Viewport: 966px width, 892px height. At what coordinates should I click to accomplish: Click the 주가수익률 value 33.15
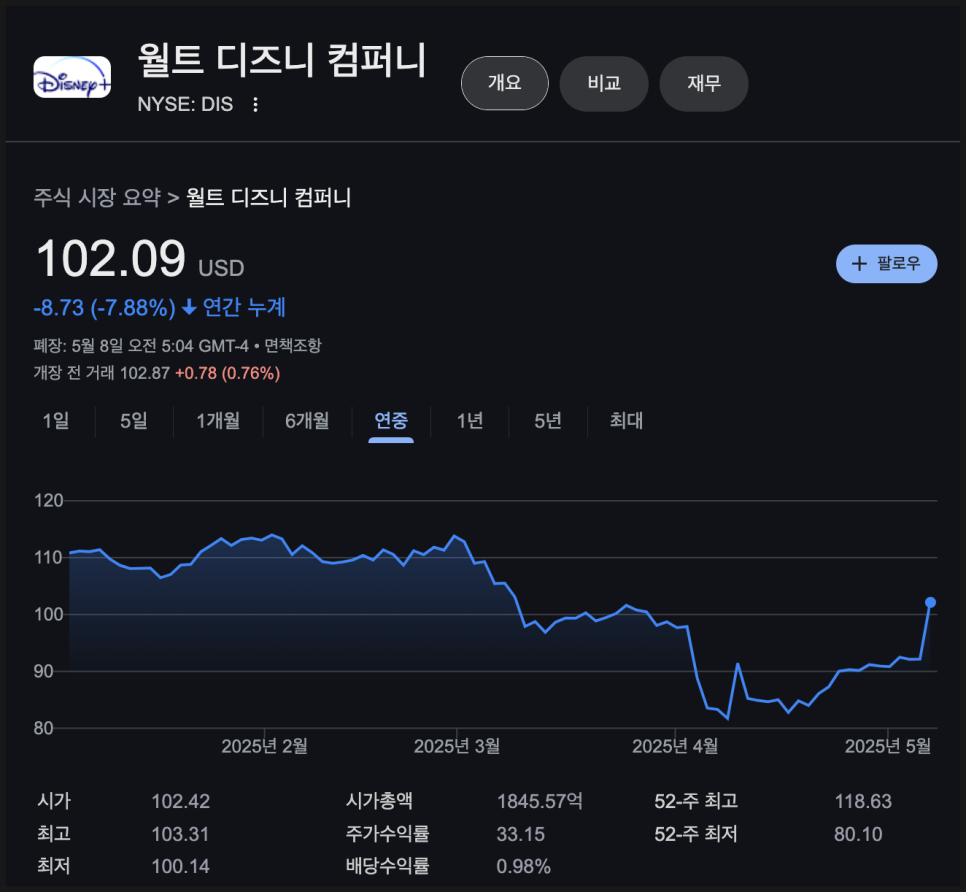pos(521,834)
